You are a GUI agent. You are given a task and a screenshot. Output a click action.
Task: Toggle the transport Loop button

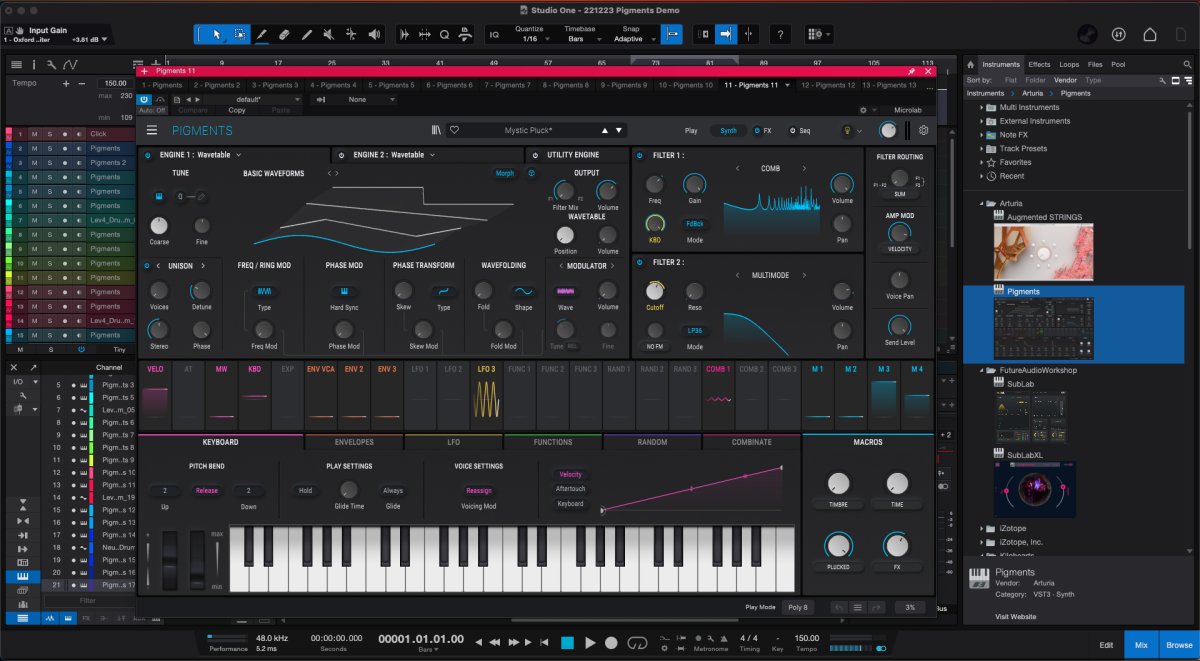pyautogui.click(x=636, y=643)
